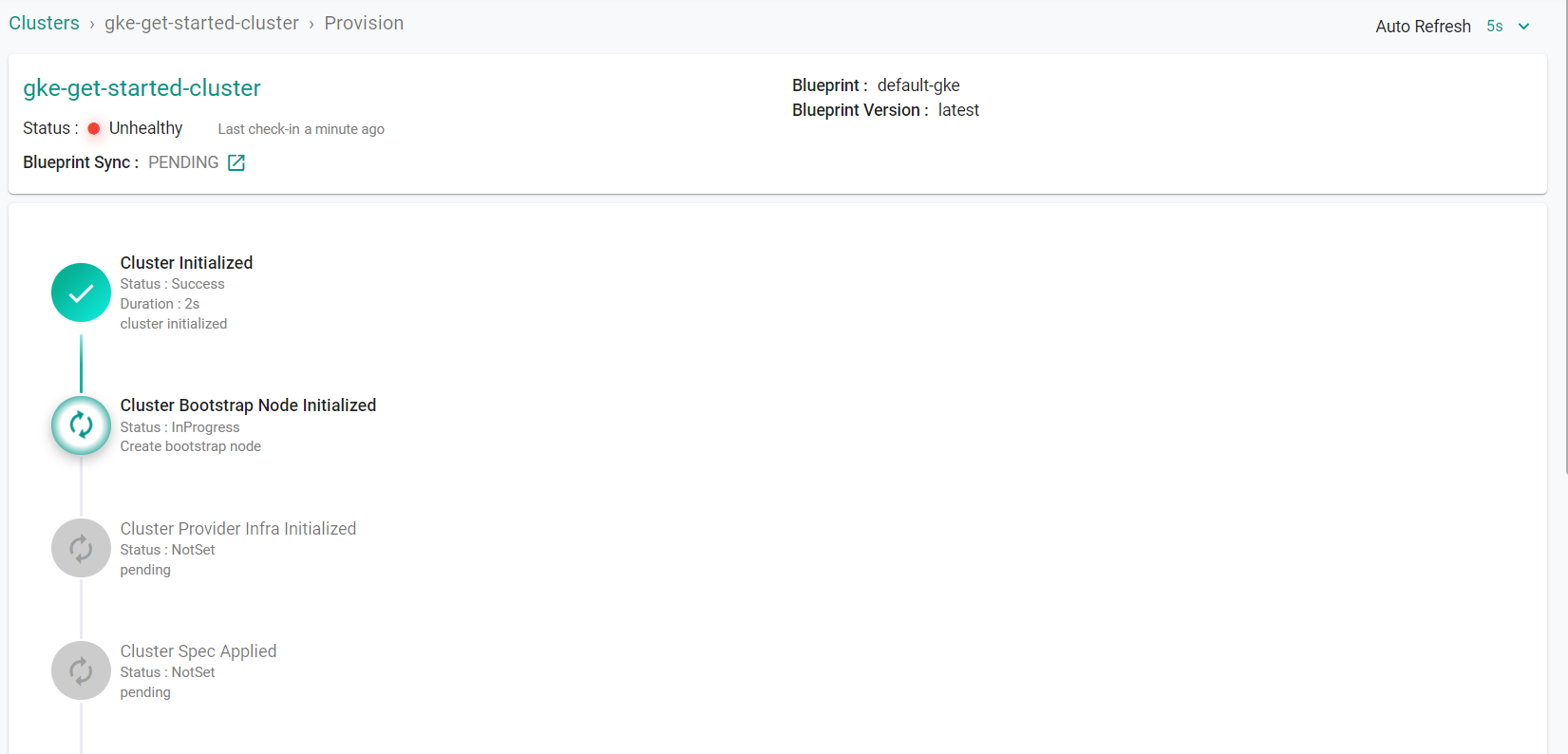Click the Blueprint Sync label
Viewport: 1568px width, 754px height.
tap(81, 162)
